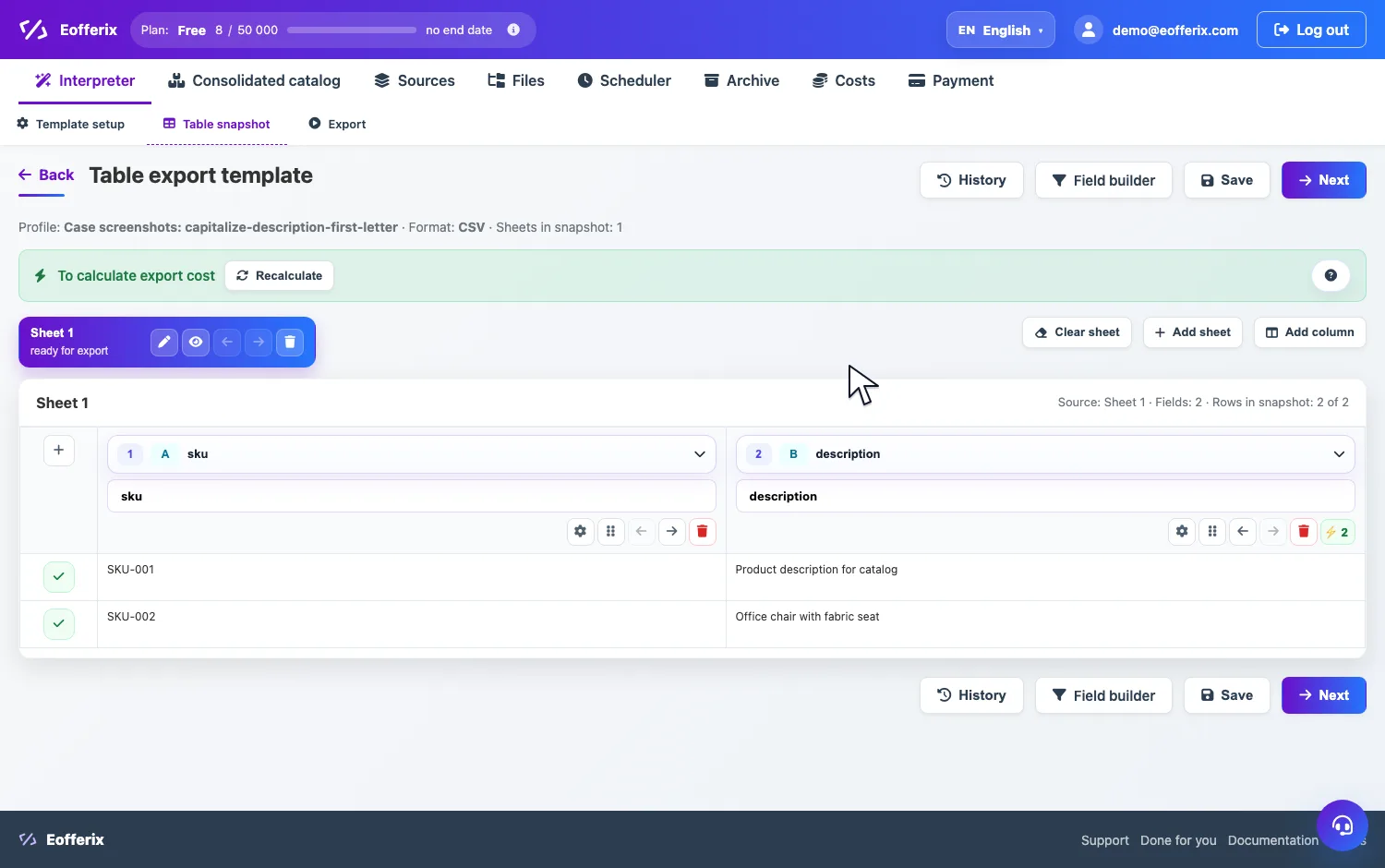Image resolution: width=1385 pixels, height=868 pixels.
Task: Click bottom Next button
Action: [x=1324, y=695]
